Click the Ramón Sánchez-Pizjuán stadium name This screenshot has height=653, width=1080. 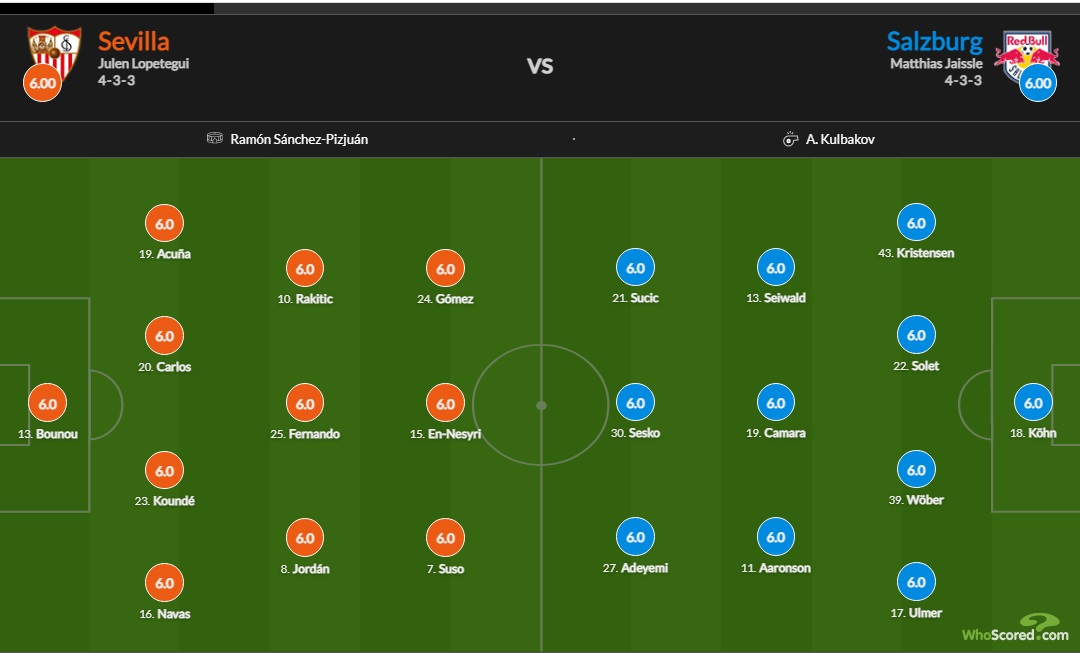tap(299, 139)
